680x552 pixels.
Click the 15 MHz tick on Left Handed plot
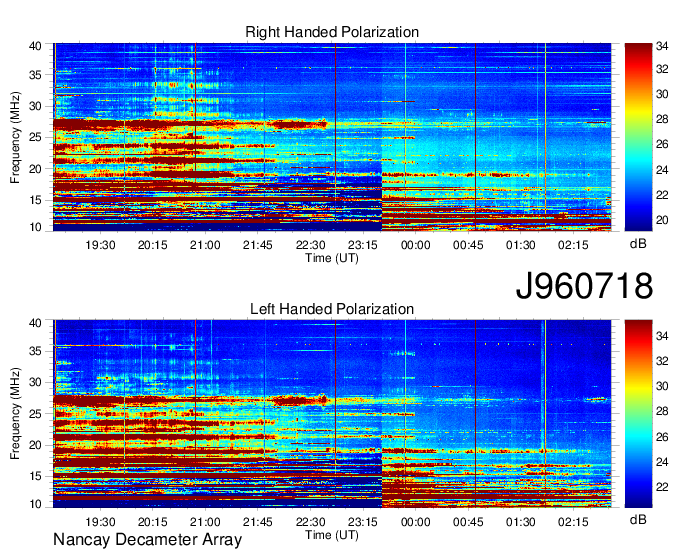click(35, 477)
